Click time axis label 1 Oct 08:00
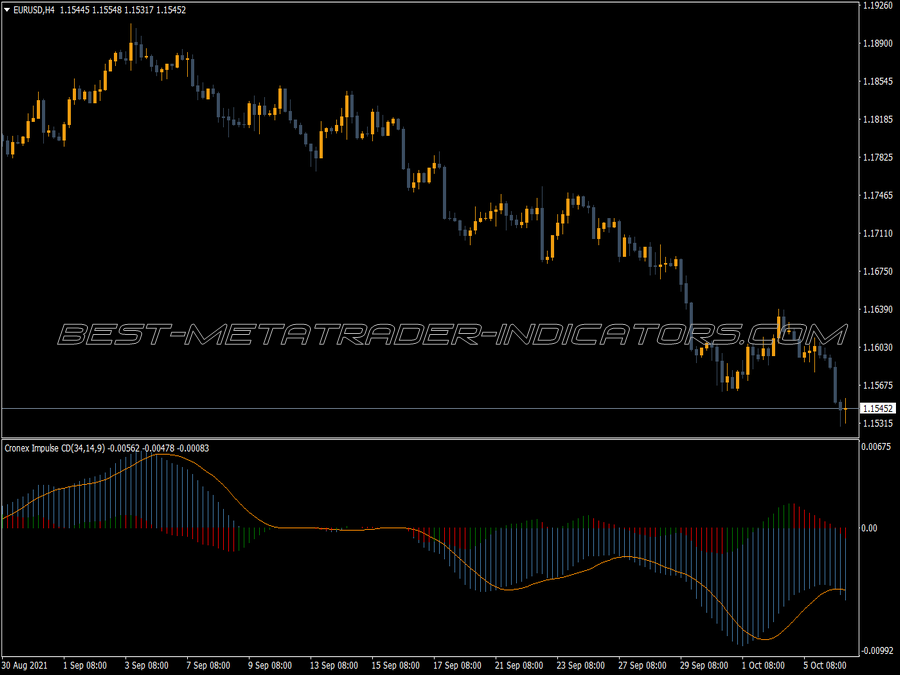900x675 pixels. coord(763,666)
